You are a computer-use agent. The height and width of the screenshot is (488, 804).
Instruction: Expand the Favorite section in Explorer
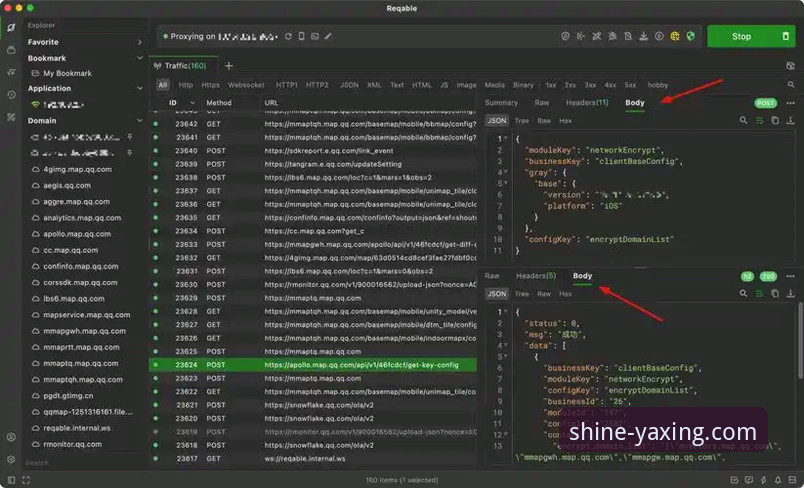pyautogui.click(x=139, y=42)
